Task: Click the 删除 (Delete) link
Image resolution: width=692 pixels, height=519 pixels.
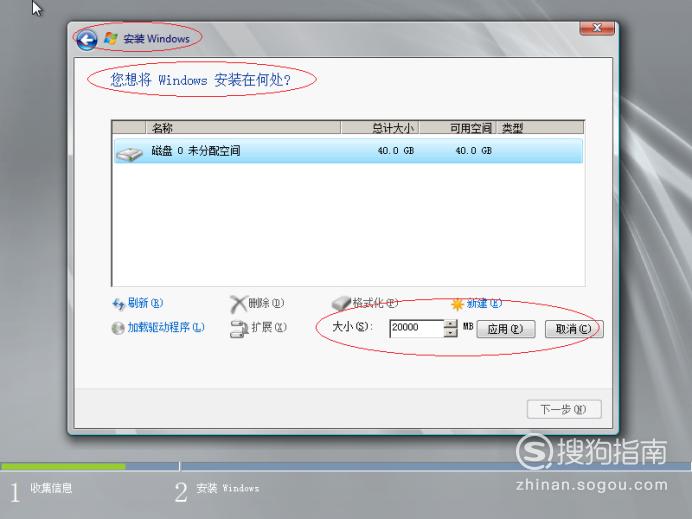Action: (x=266, y=303)
